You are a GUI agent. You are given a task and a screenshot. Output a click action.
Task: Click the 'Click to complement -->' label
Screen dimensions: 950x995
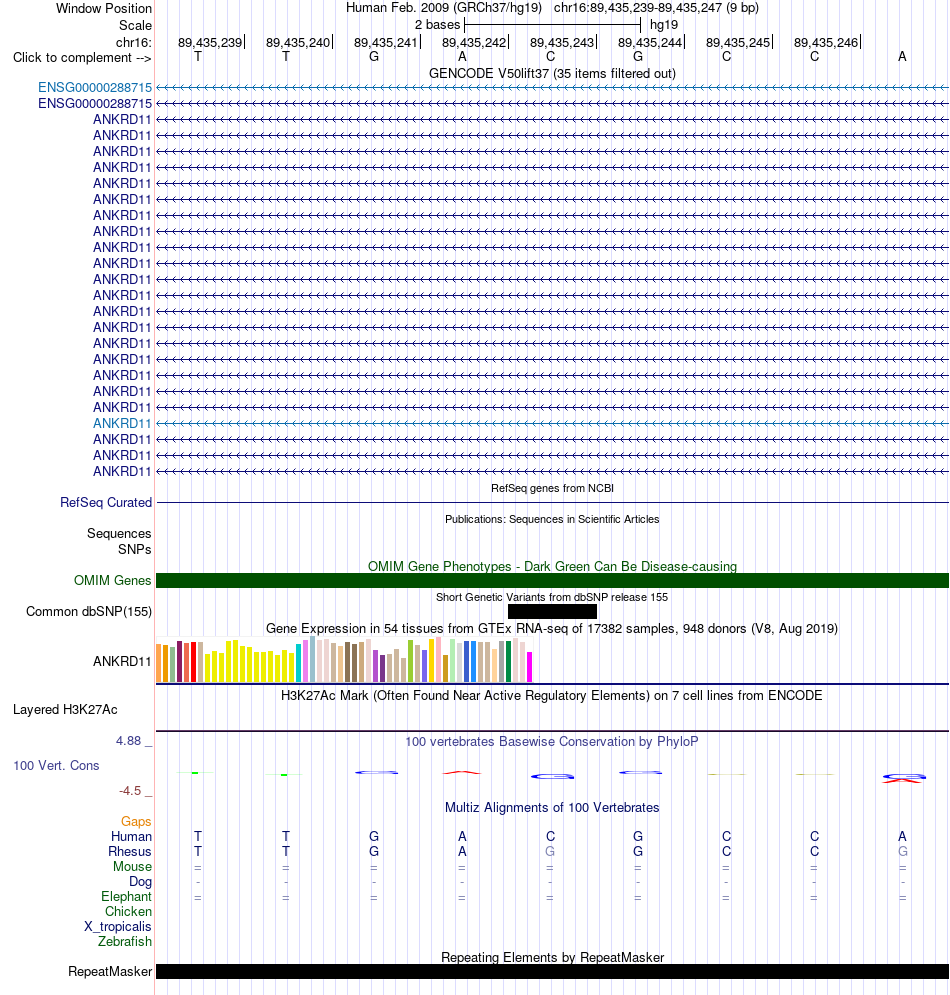[x=82, y=58]
